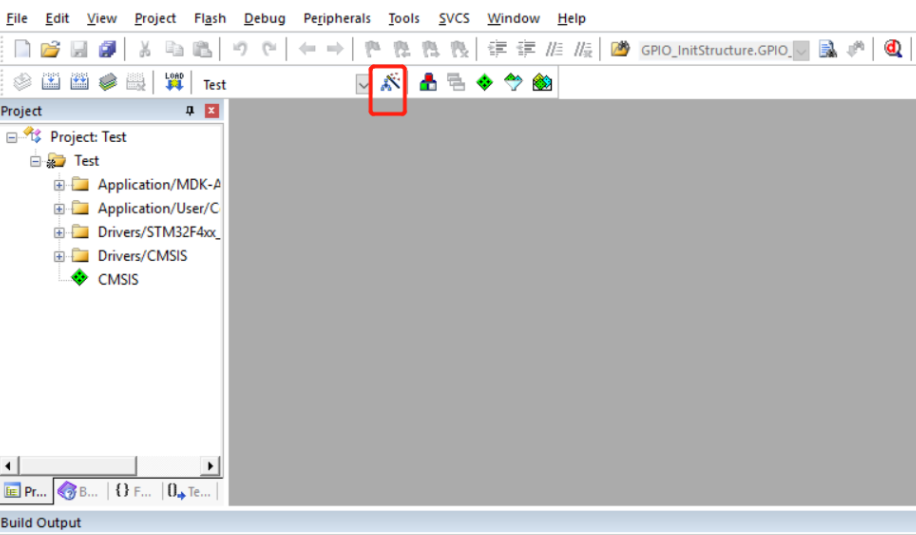This screenshot has width=916, height=535.
Task: Switch to the Functions (F...) tab
Action: [133, 491]
